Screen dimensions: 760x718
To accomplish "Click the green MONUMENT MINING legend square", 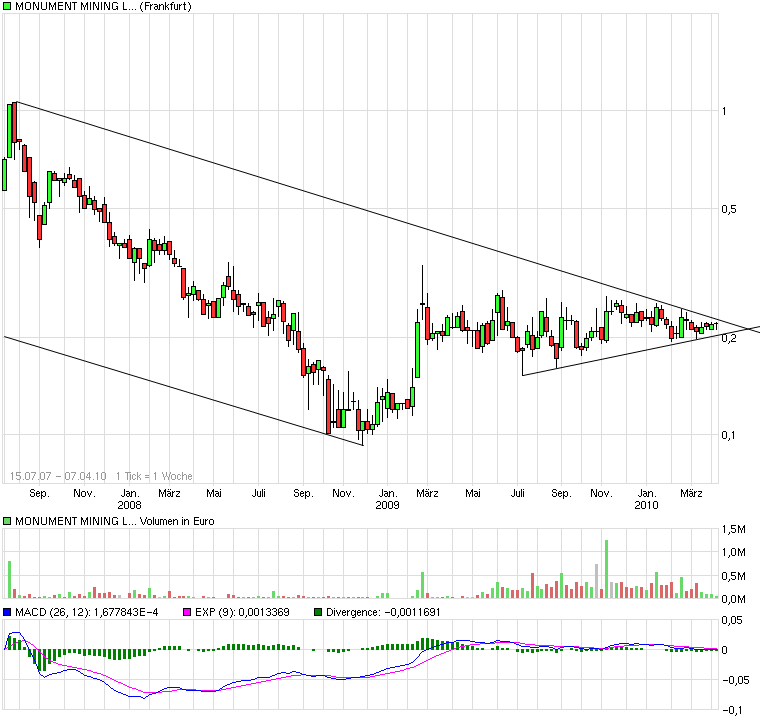I will click(7, 6).
